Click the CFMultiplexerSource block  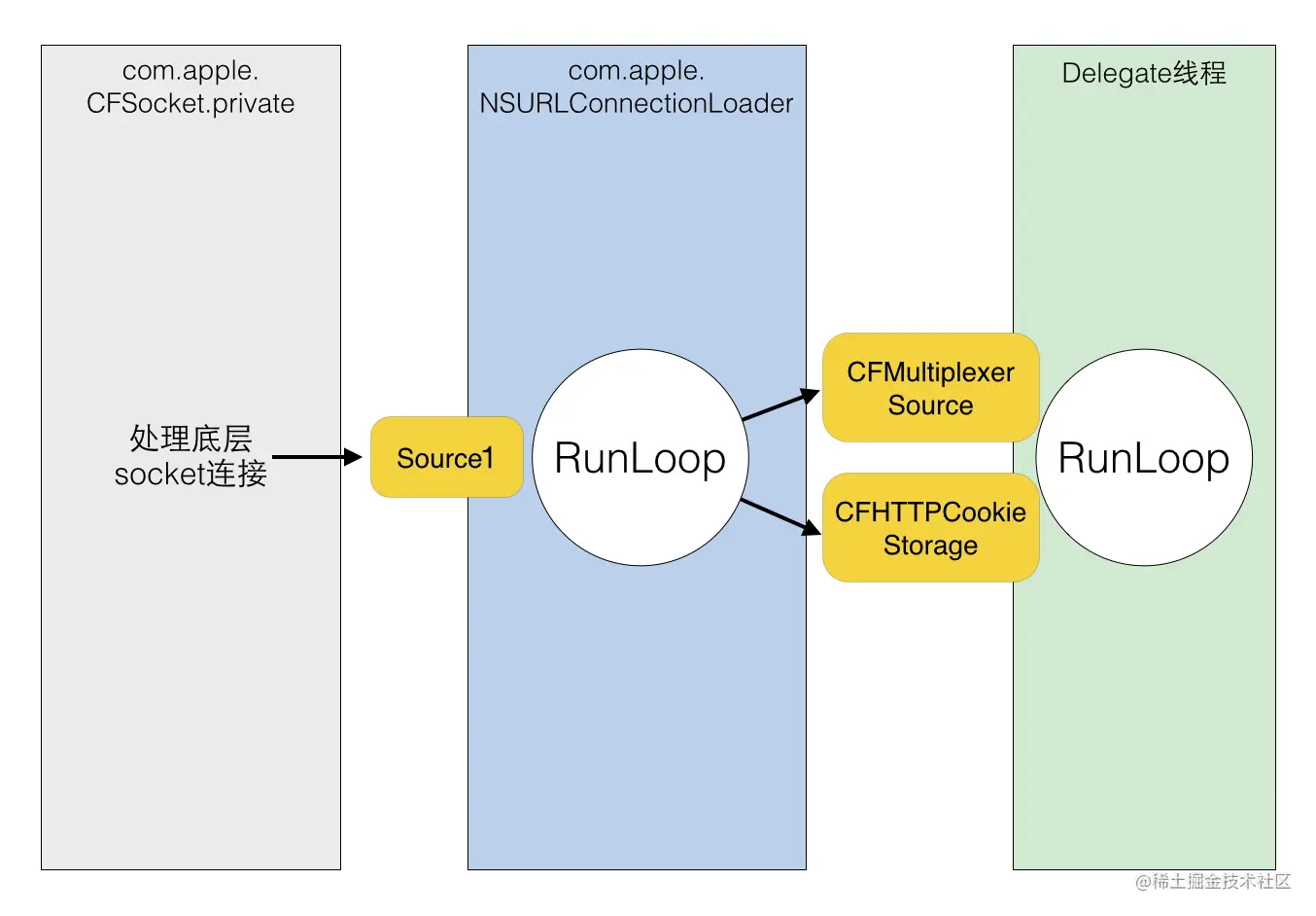[x=930, y=388]
